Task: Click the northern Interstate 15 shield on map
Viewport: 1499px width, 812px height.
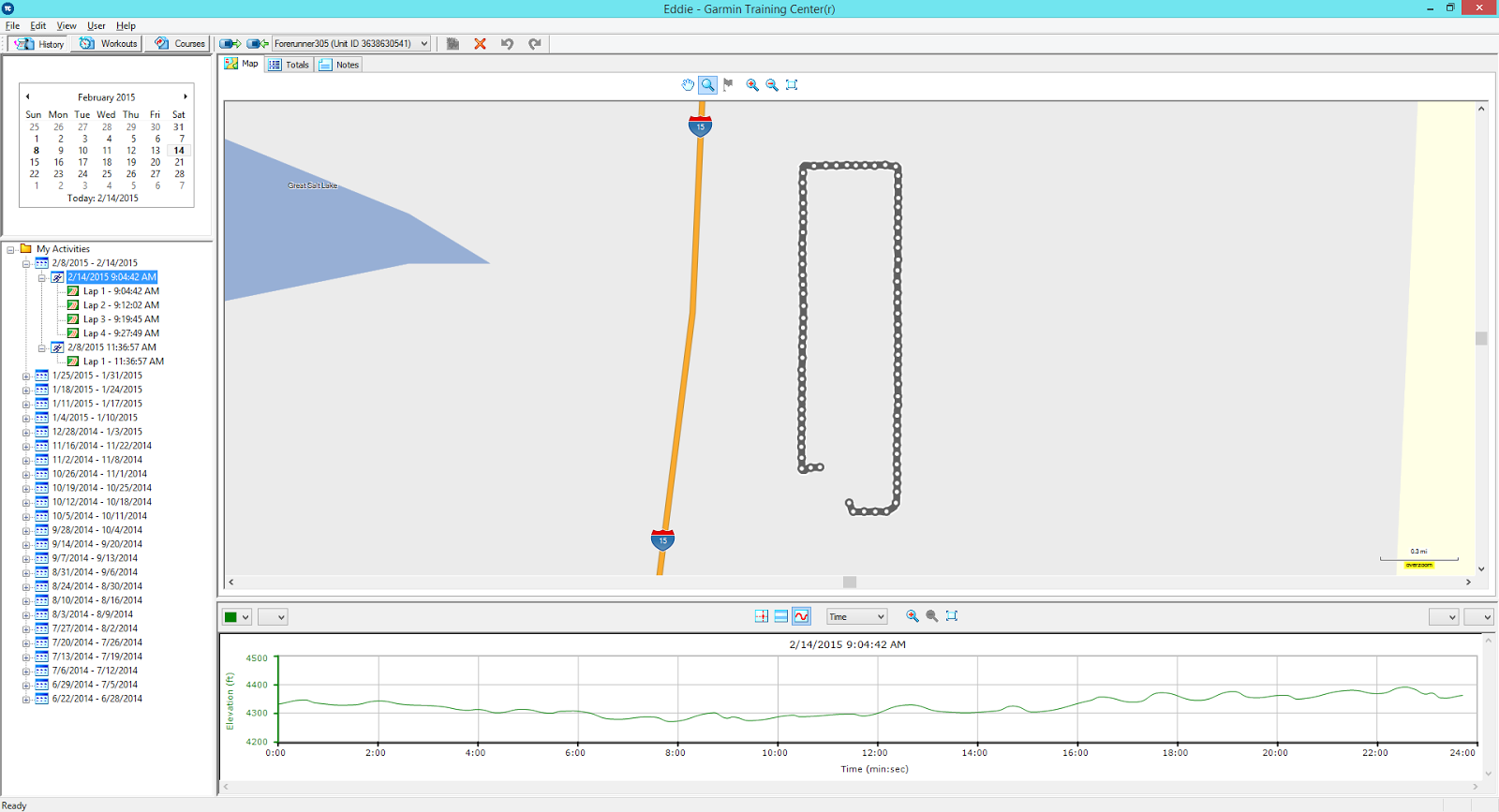Action: pyautogui.click(x=700, y=125)
